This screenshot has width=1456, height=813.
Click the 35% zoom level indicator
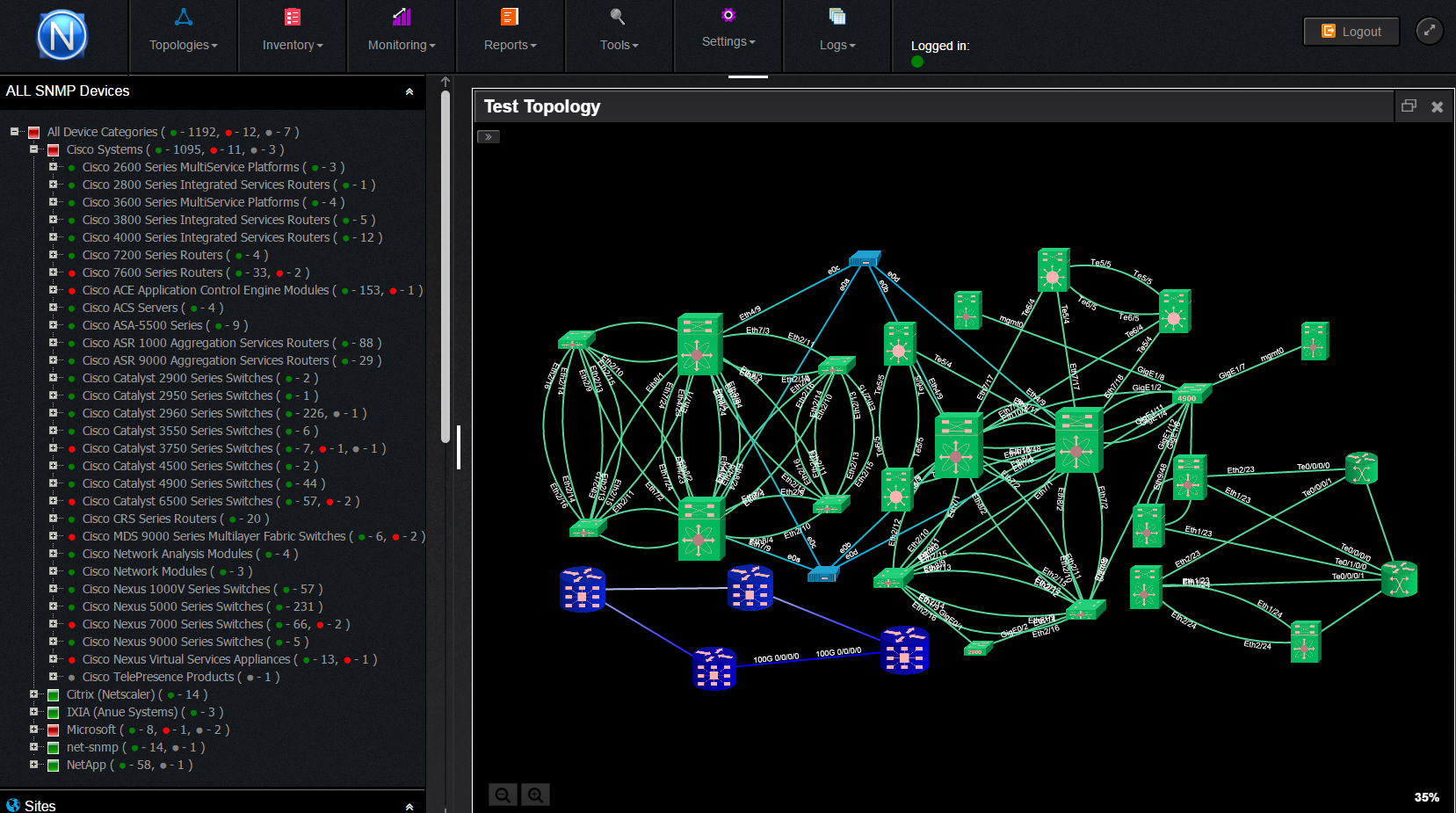coord(1426,797)
